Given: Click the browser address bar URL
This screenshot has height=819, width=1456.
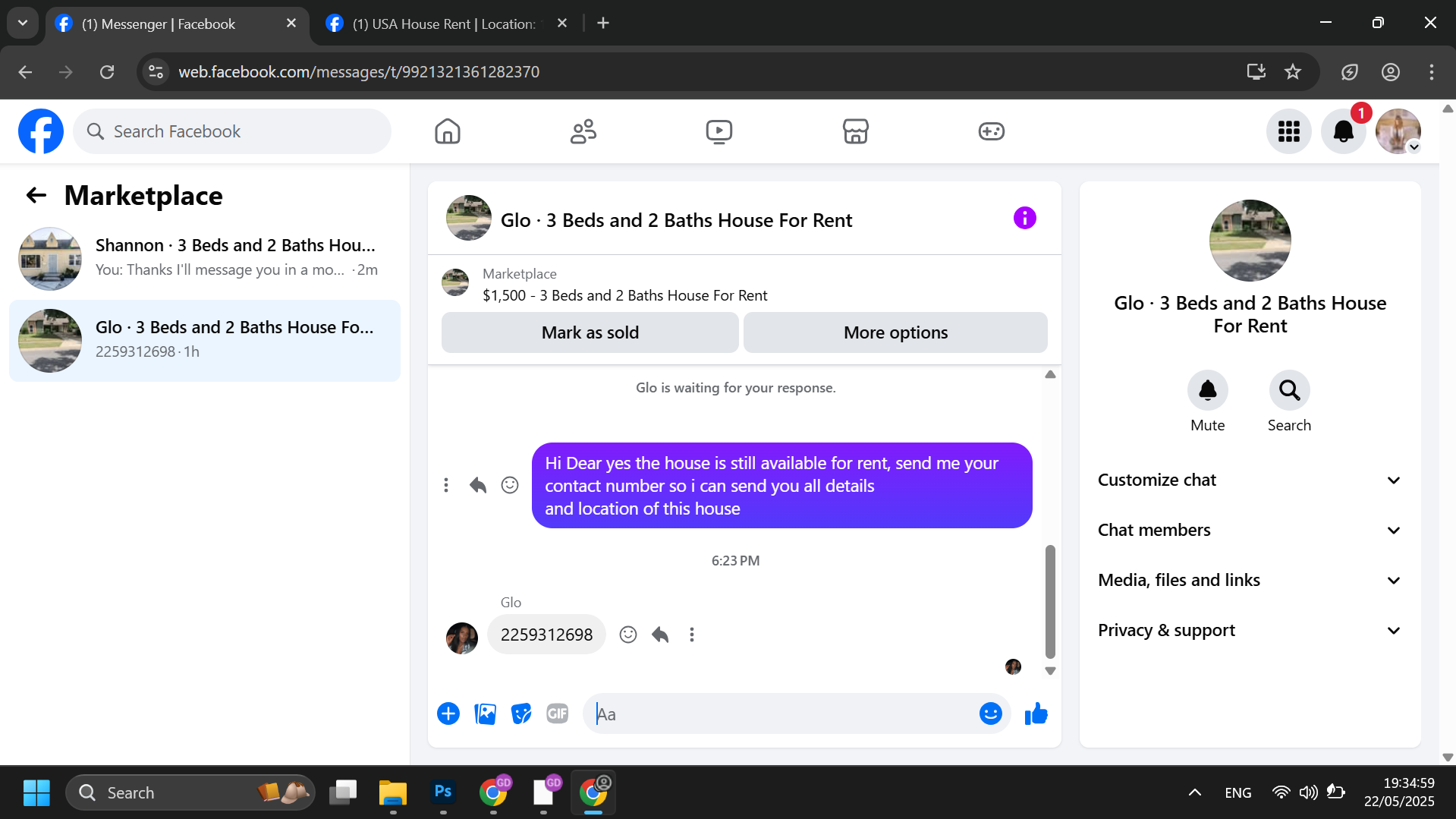Looking at the screenshot, I should 359,72.
